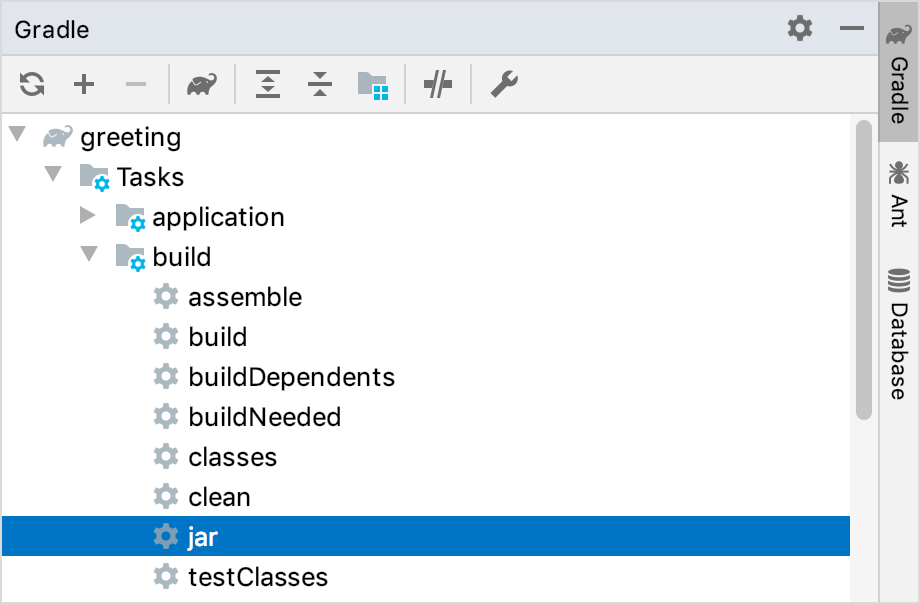Collapse the greeting project node
The image size is (920, 604).
point(16,136)
